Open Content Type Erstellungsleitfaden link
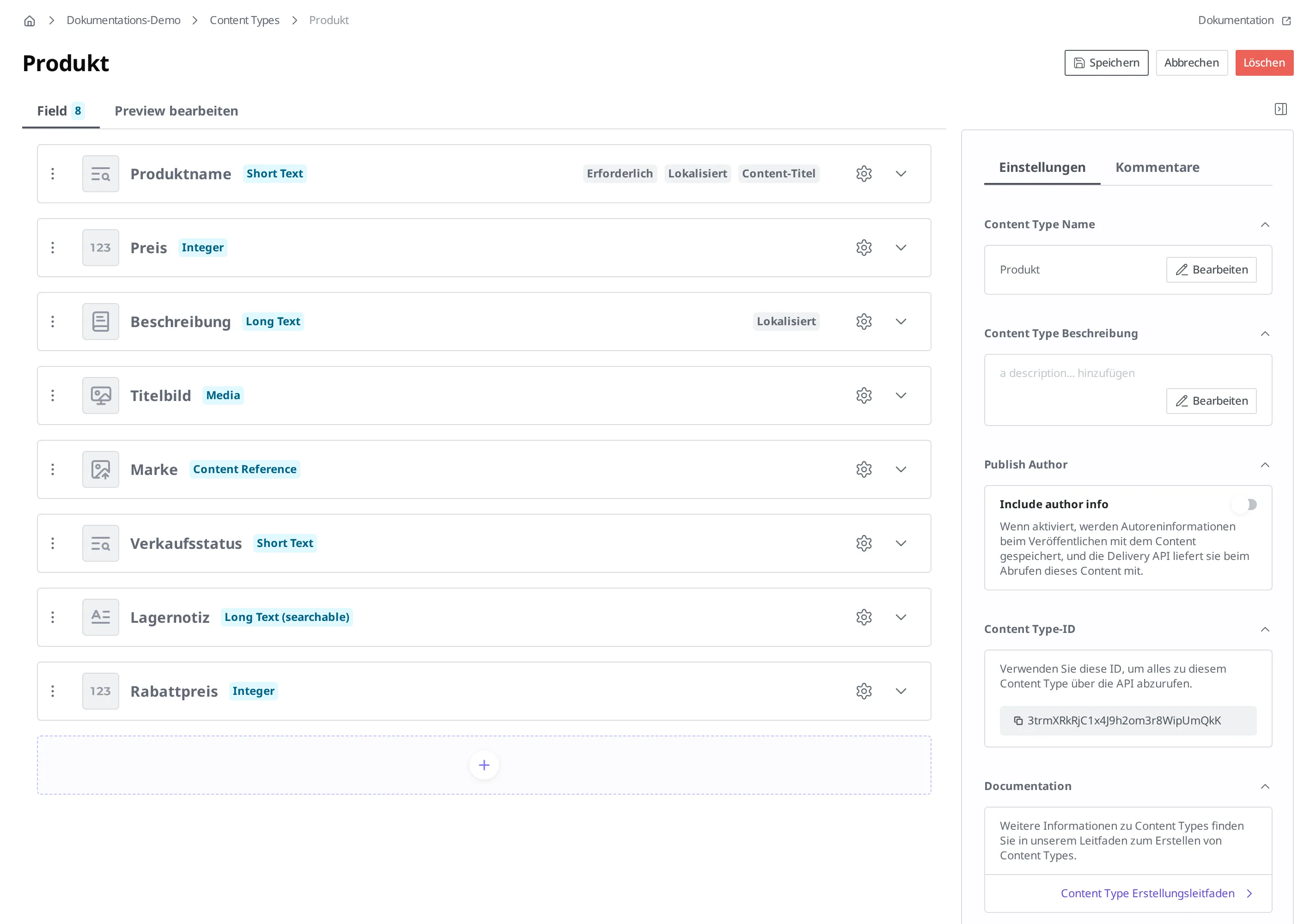 click(x=1156, y=893)
